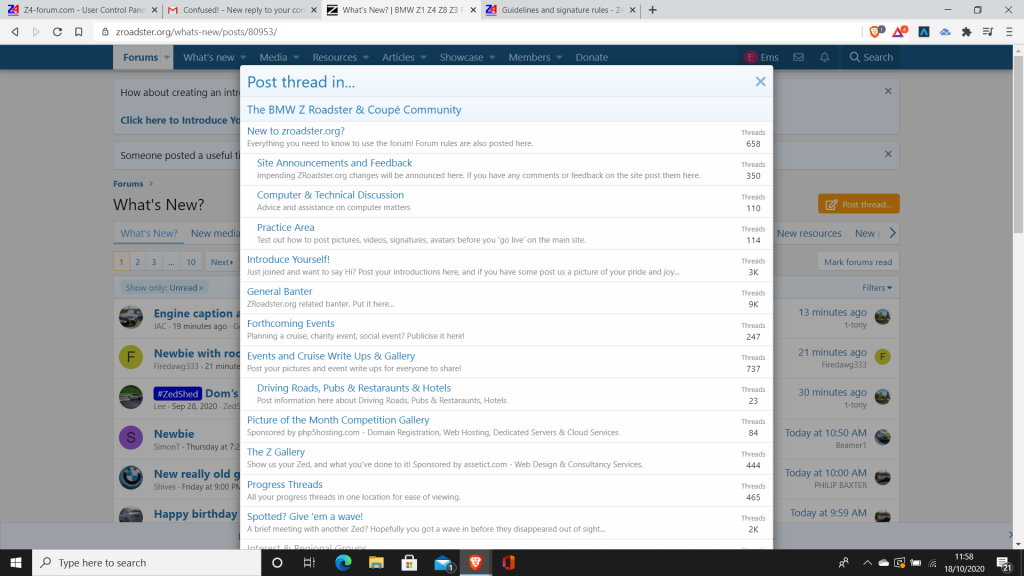
Task: Open the Forums nav tab
Action: [140, 57]
